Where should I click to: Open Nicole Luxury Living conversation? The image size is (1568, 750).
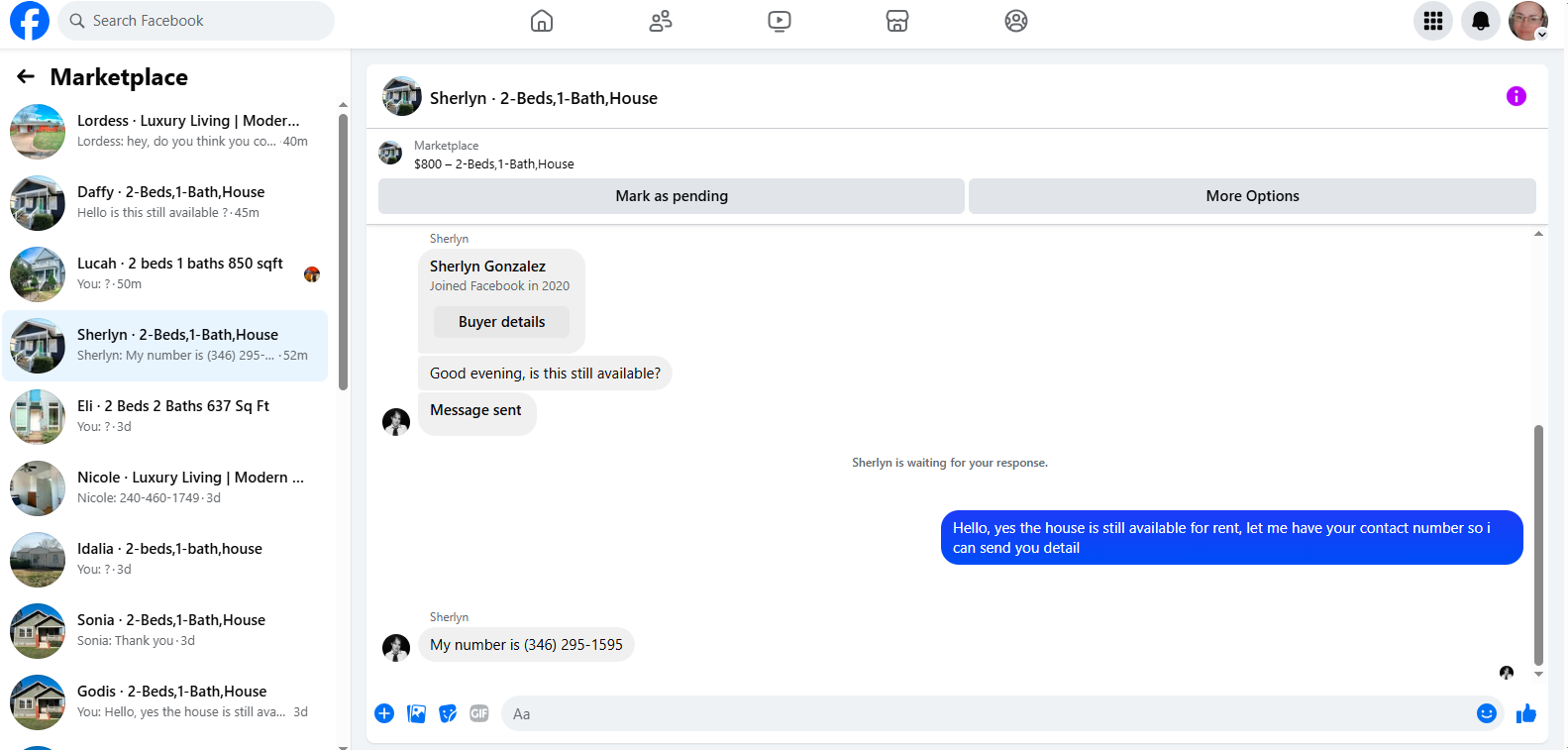165,488
